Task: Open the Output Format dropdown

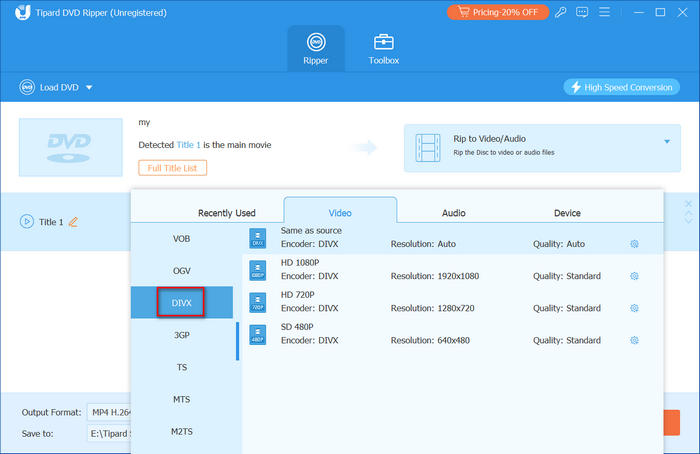Action: (109, 412)
